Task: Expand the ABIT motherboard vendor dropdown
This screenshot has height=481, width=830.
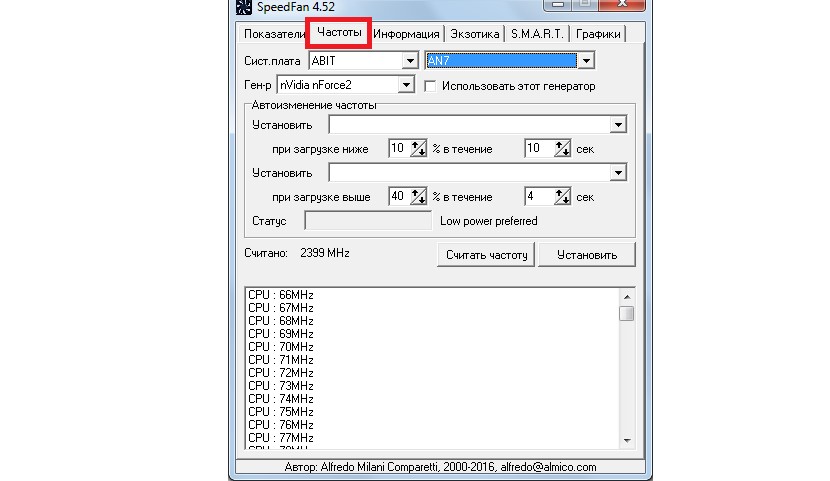Action: click(410, 61)
